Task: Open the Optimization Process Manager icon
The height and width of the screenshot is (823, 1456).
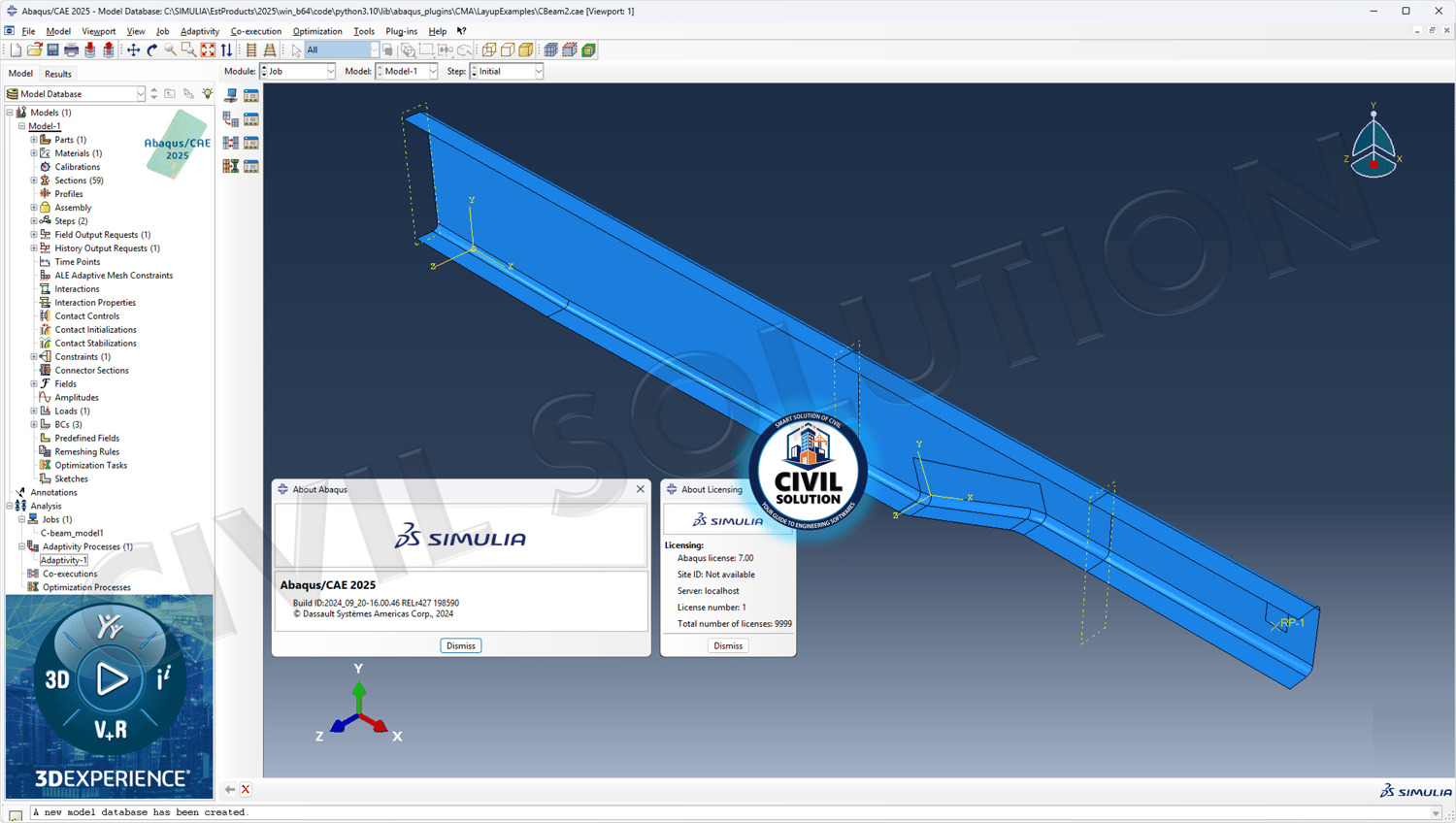Action: (251, 166)
